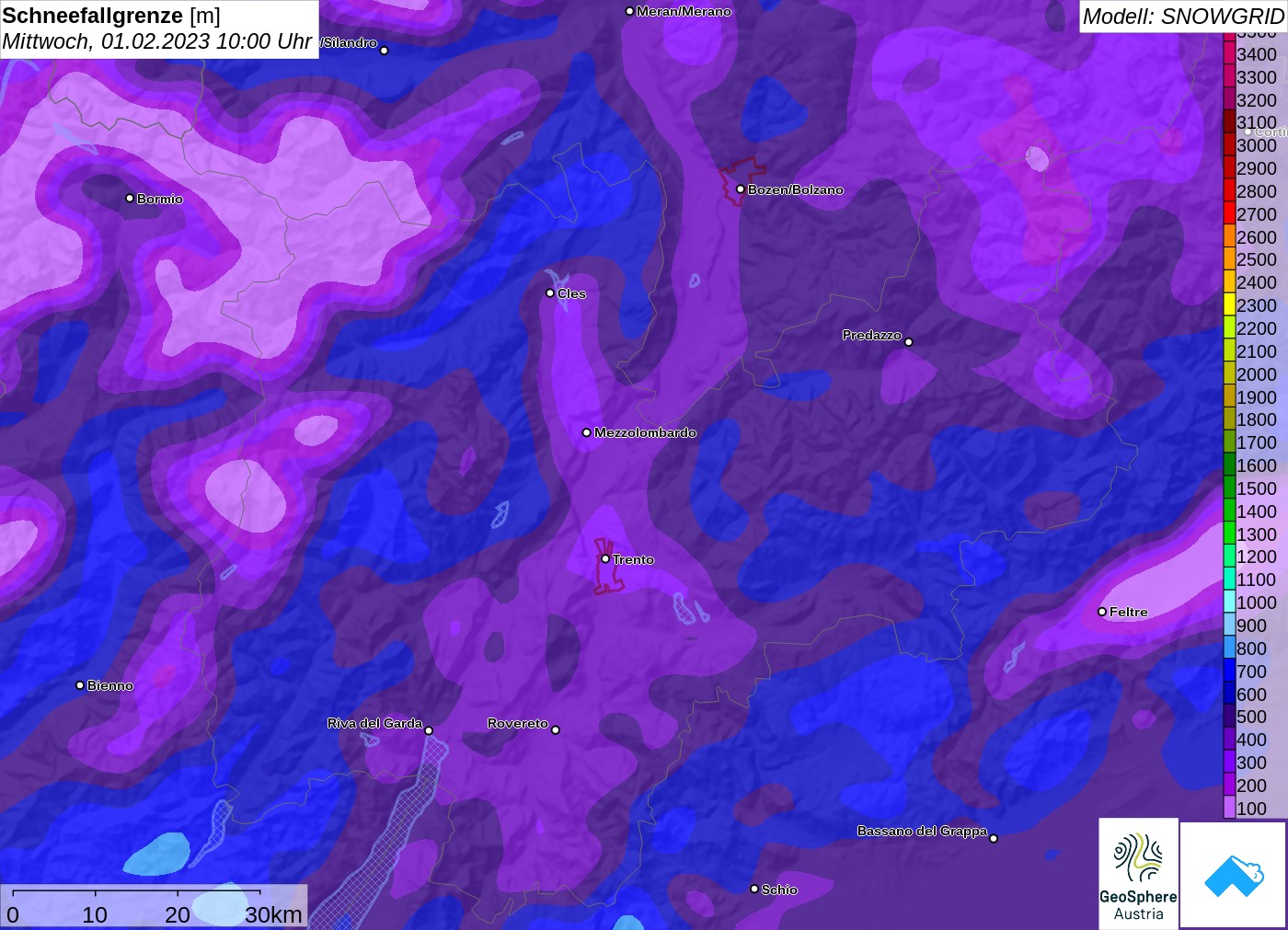Click the Meran/Merano city marker
This screenshot has height=930, width=1288.
coord(629,11)
